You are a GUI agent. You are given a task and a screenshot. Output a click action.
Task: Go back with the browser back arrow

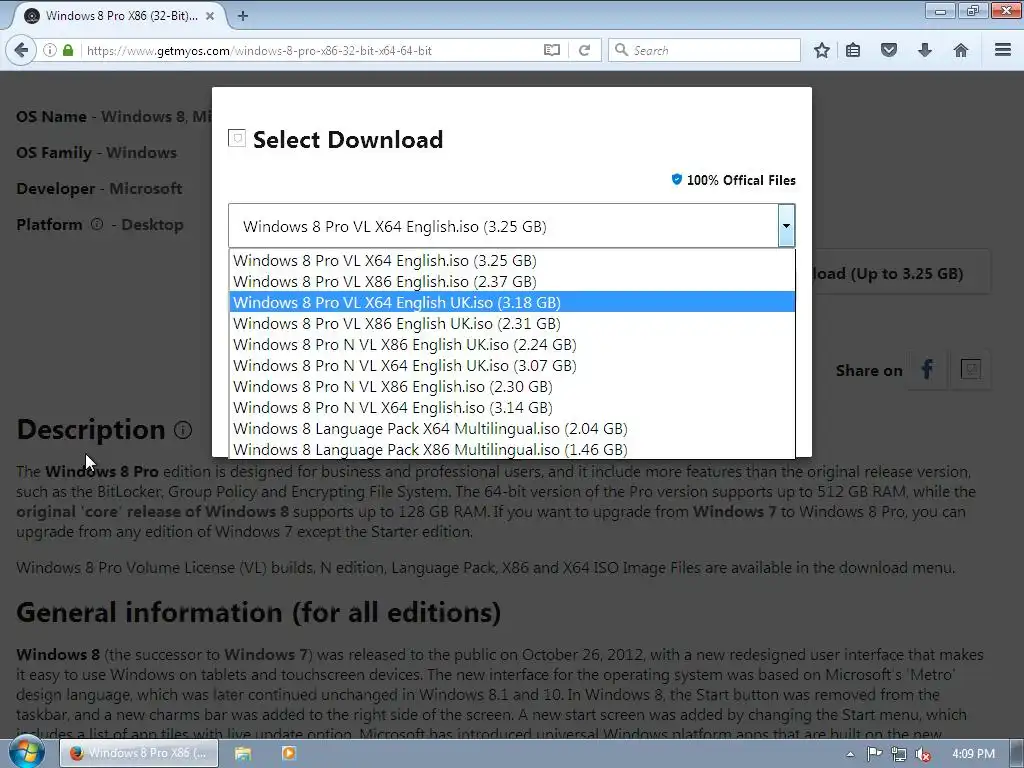pyautogui.click(x=21, y=50)
